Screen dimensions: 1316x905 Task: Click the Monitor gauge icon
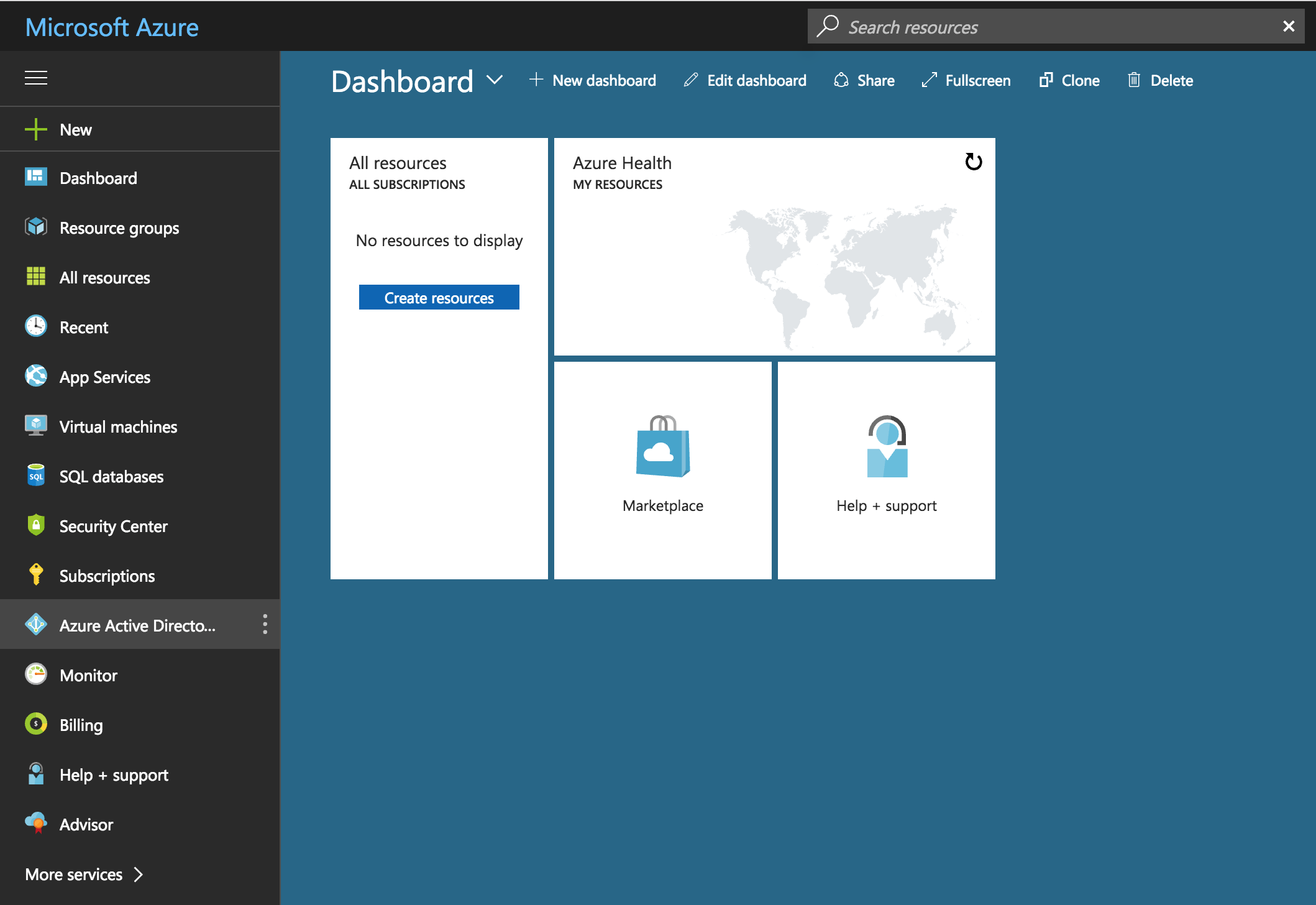click(x=36, y=674)
